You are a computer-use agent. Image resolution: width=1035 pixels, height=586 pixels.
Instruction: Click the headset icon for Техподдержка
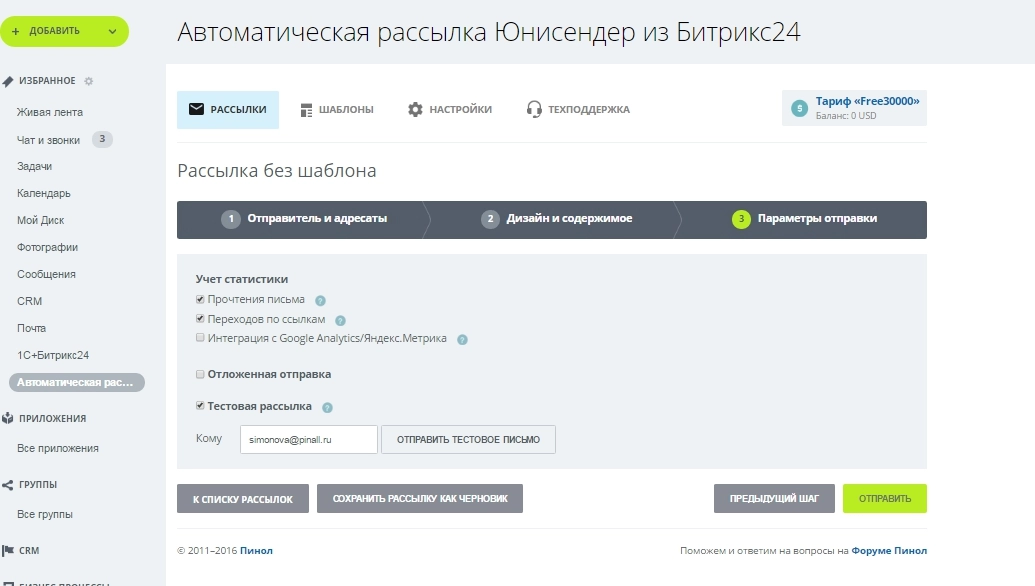tap(534, 109)
